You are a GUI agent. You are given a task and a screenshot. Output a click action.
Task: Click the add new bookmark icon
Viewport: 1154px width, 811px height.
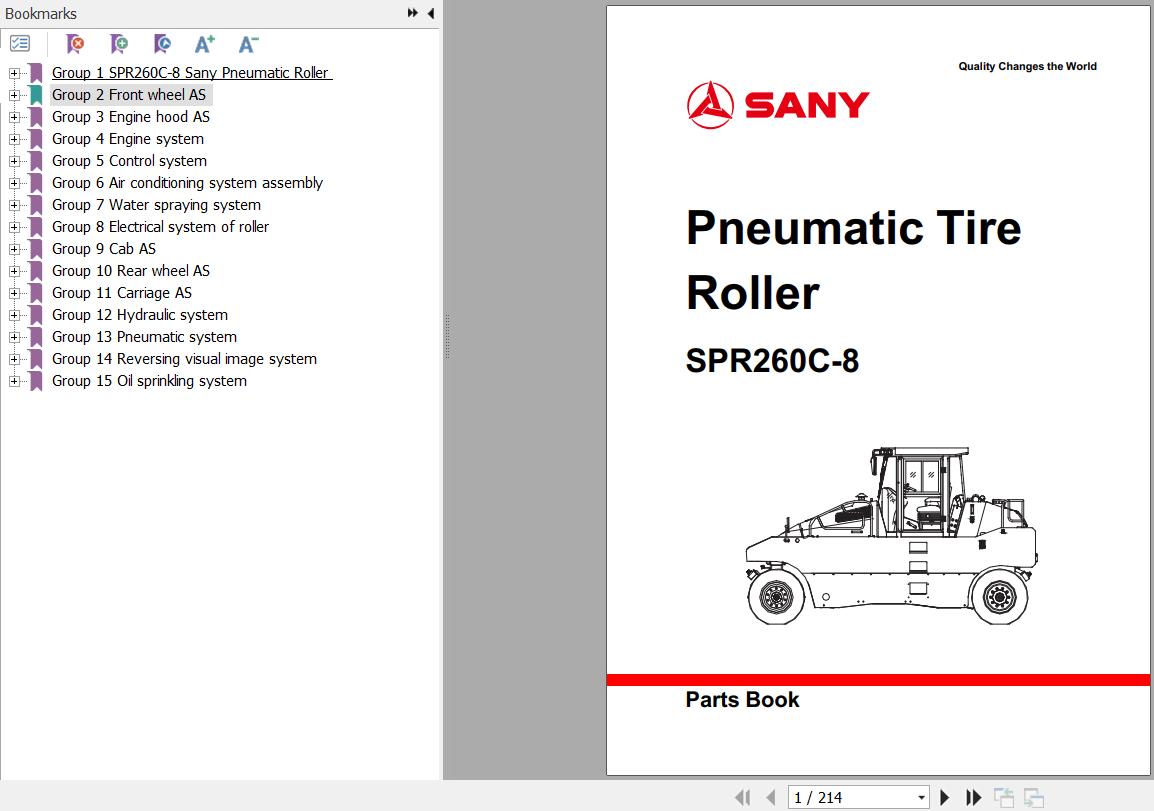(119, 44)
